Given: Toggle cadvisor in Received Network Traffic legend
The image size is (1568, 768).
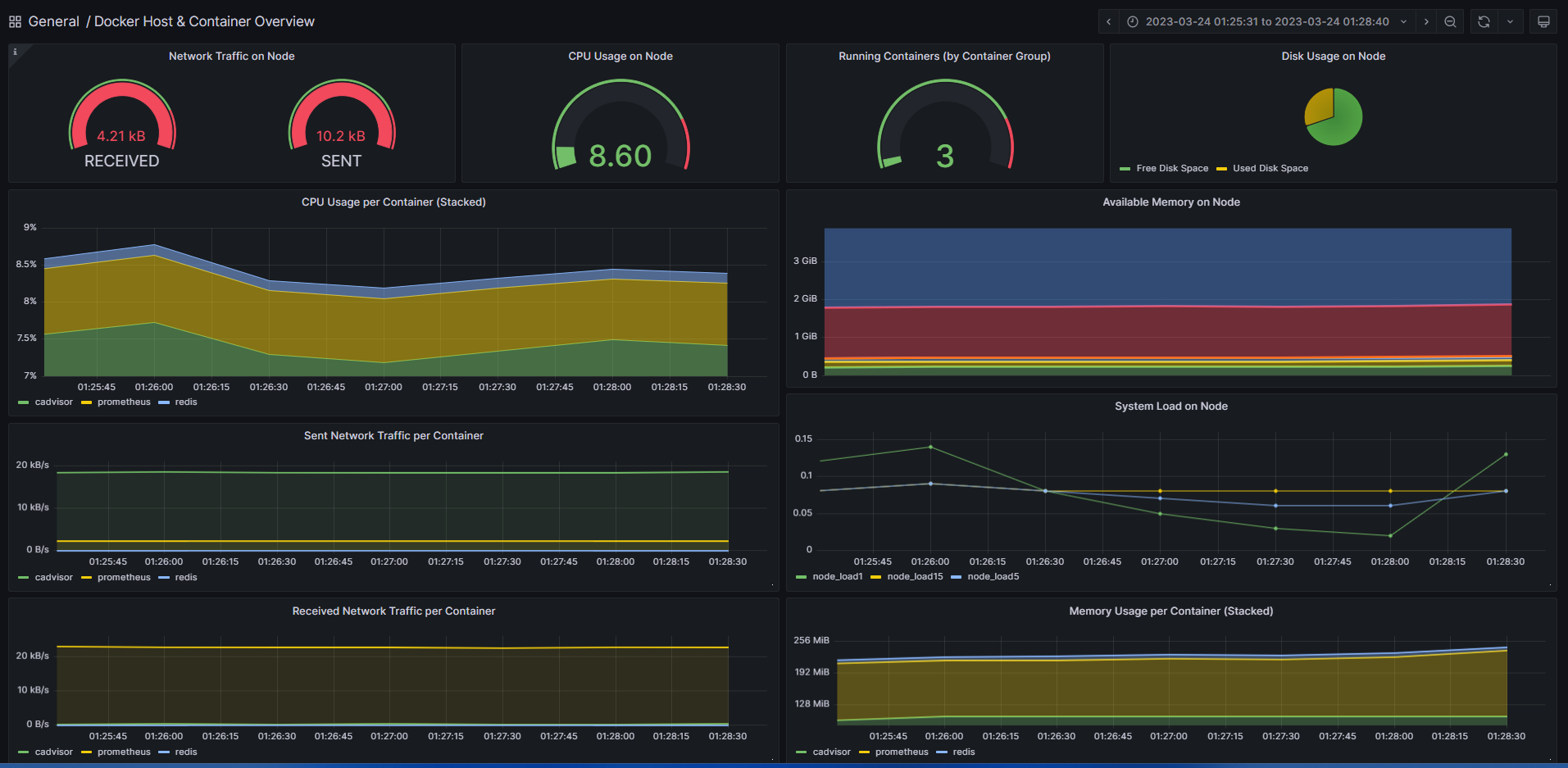Looking at the screenshot, I should (x=54, y=752).
